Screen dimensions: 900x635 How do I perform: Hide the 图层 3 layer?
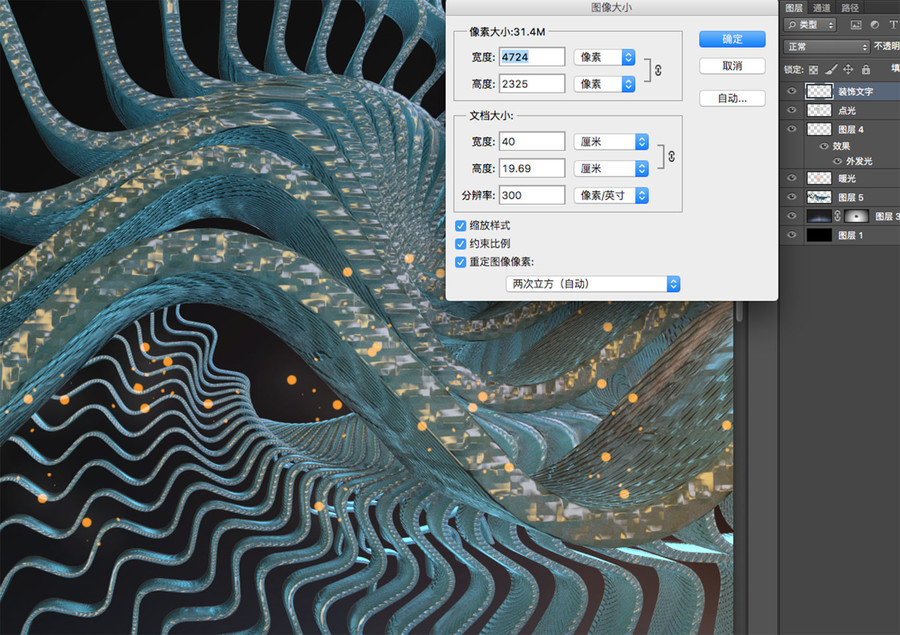point(792,216)
